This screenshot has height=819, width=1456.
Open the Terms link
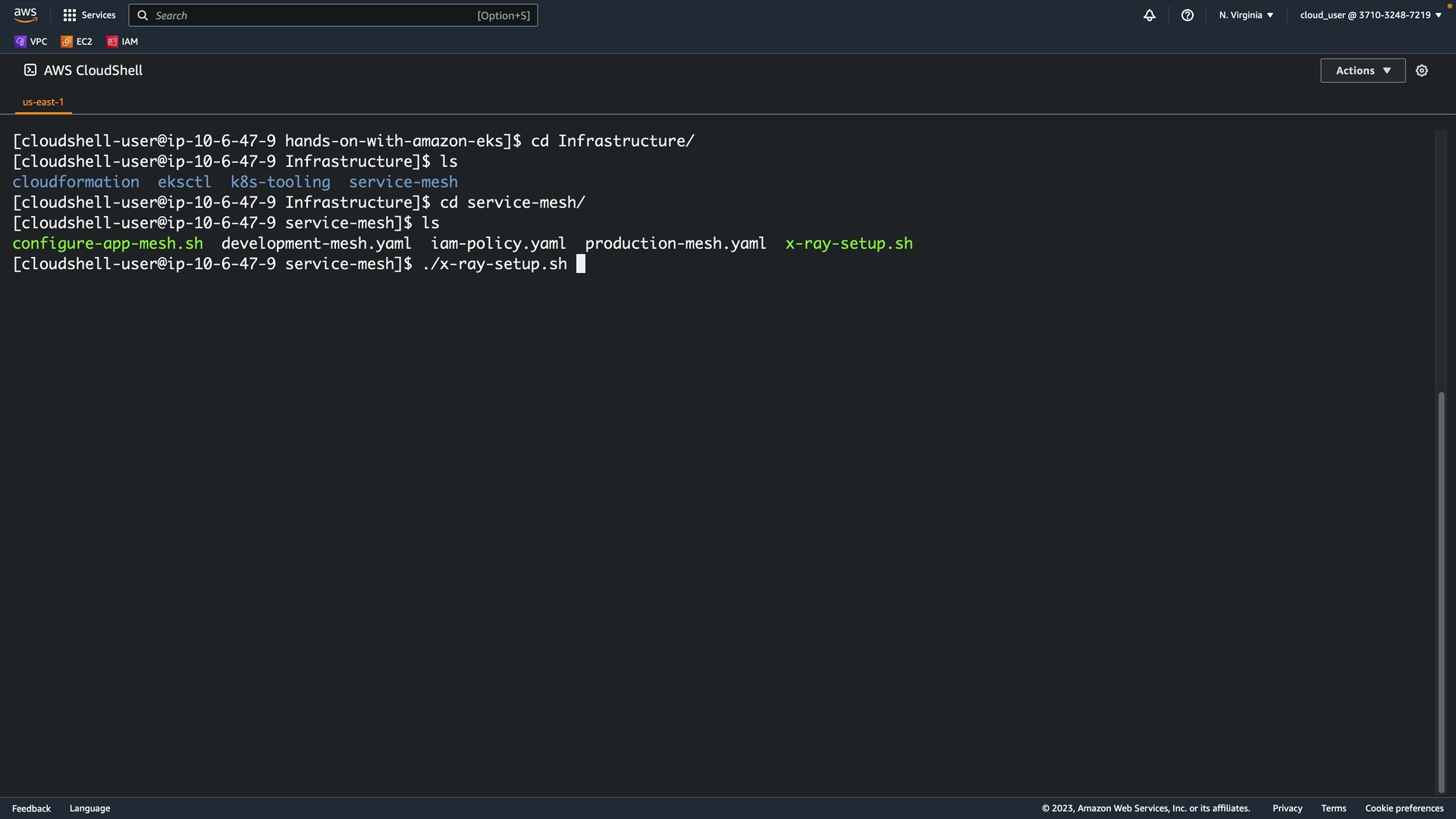click(x=1333, y=808)
